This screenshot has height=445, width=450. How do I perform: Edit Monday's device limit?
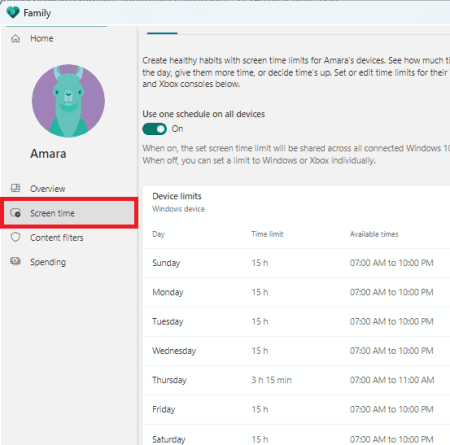pyautogui.click(x=296, y=292)
